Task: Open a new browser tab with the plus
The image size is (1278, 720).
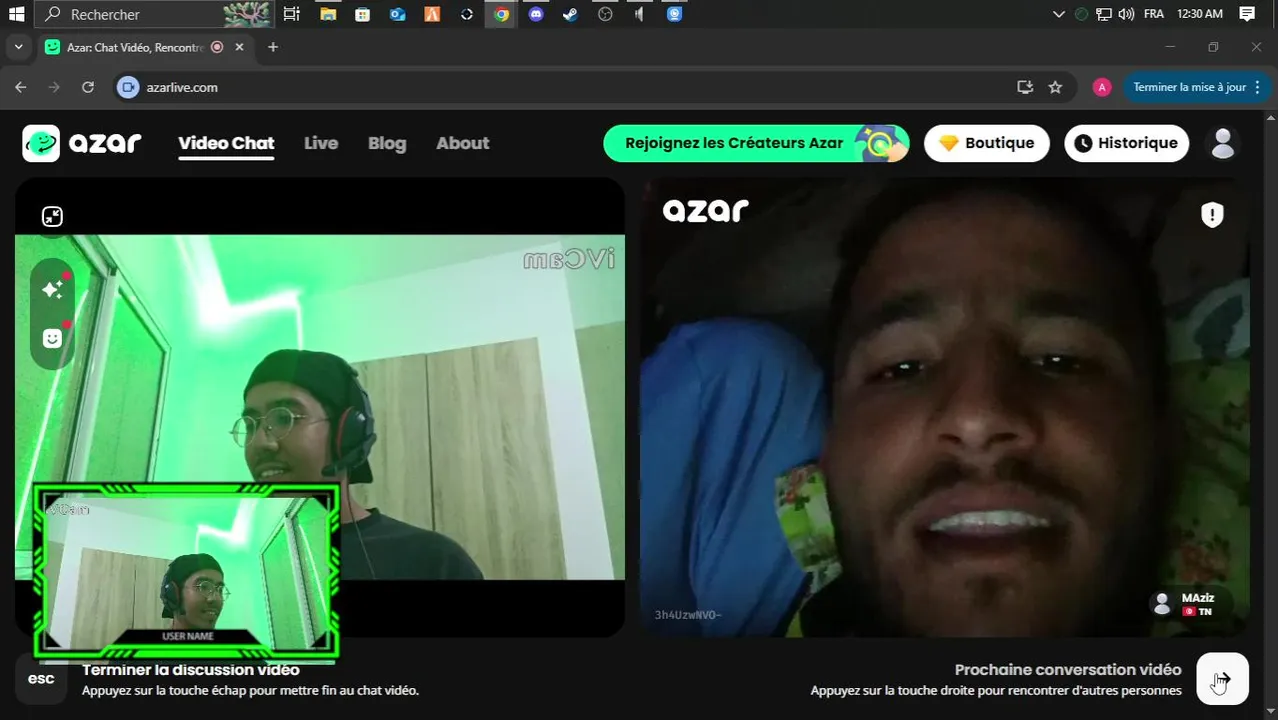Action: [x=272, y=47]
